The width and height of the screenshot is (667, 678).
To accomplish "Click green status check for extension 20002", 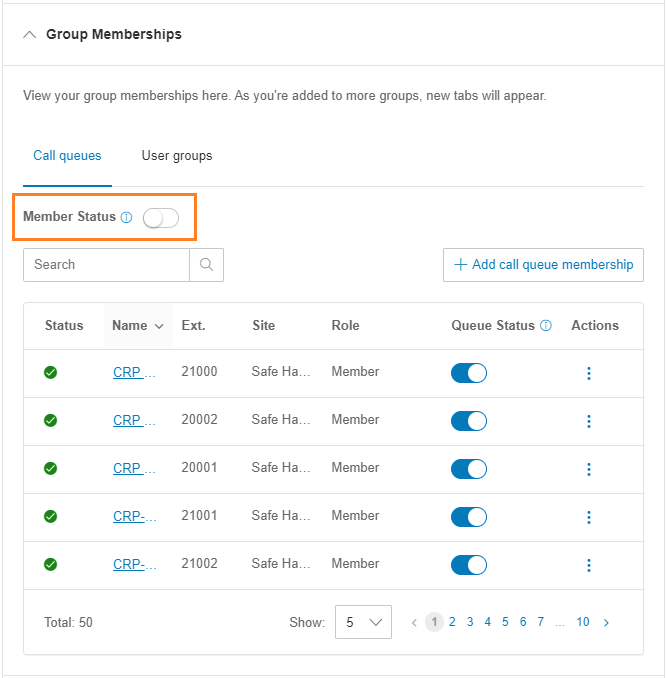I will click(x=51, y=420).
